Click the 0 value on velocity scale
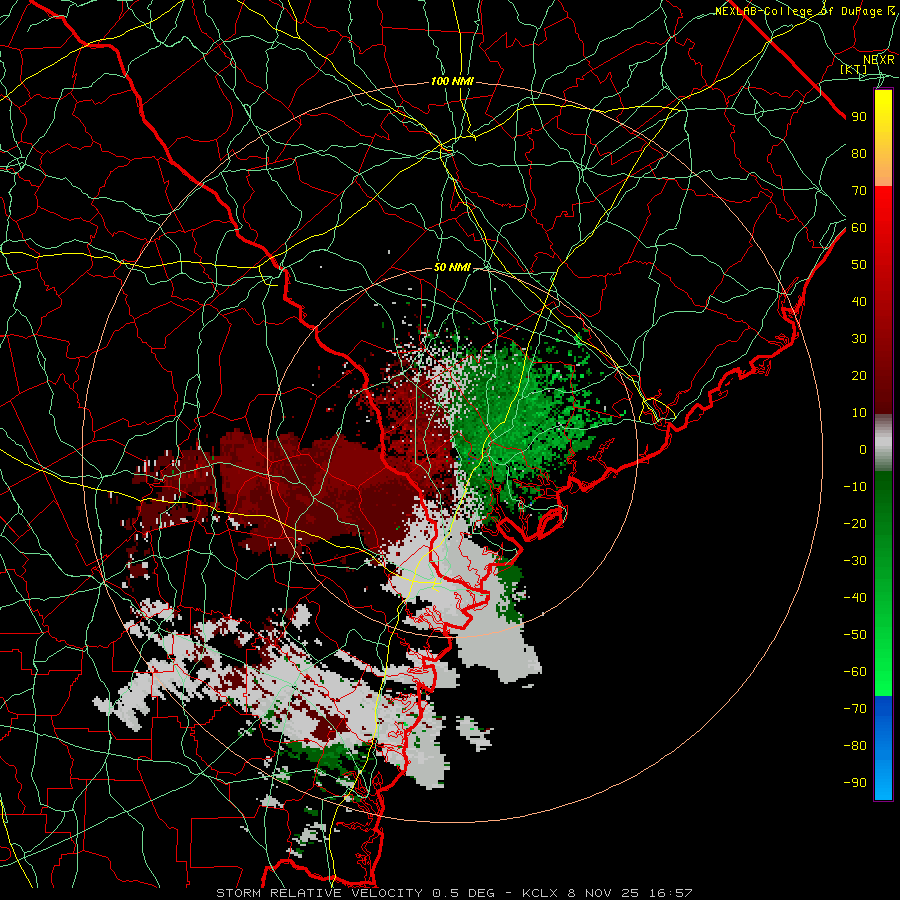This screenshot has height=900, width=900. point(863,450)
